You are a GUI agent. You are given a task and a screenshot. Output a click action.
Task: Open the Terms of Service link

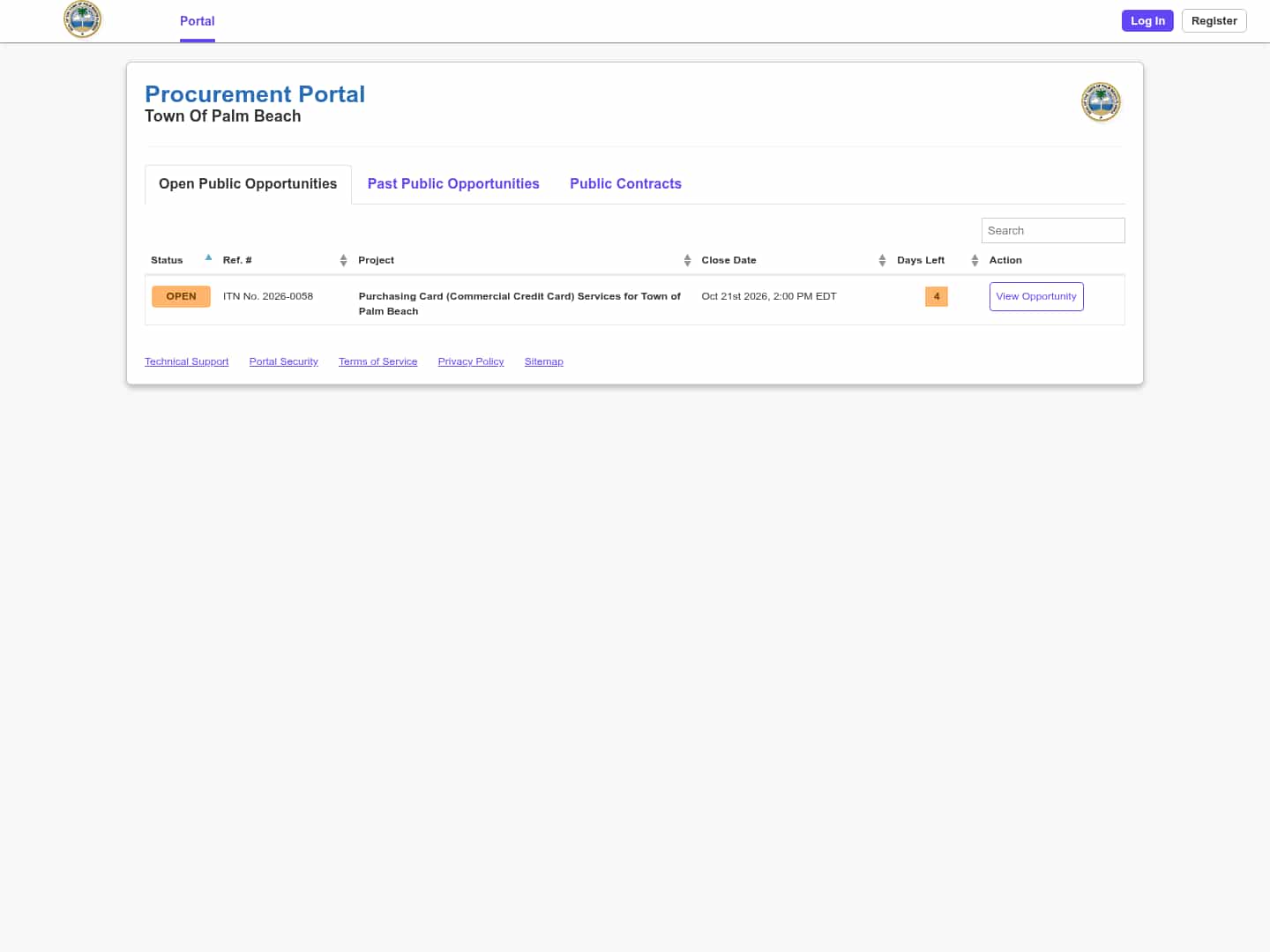[377, 361]
